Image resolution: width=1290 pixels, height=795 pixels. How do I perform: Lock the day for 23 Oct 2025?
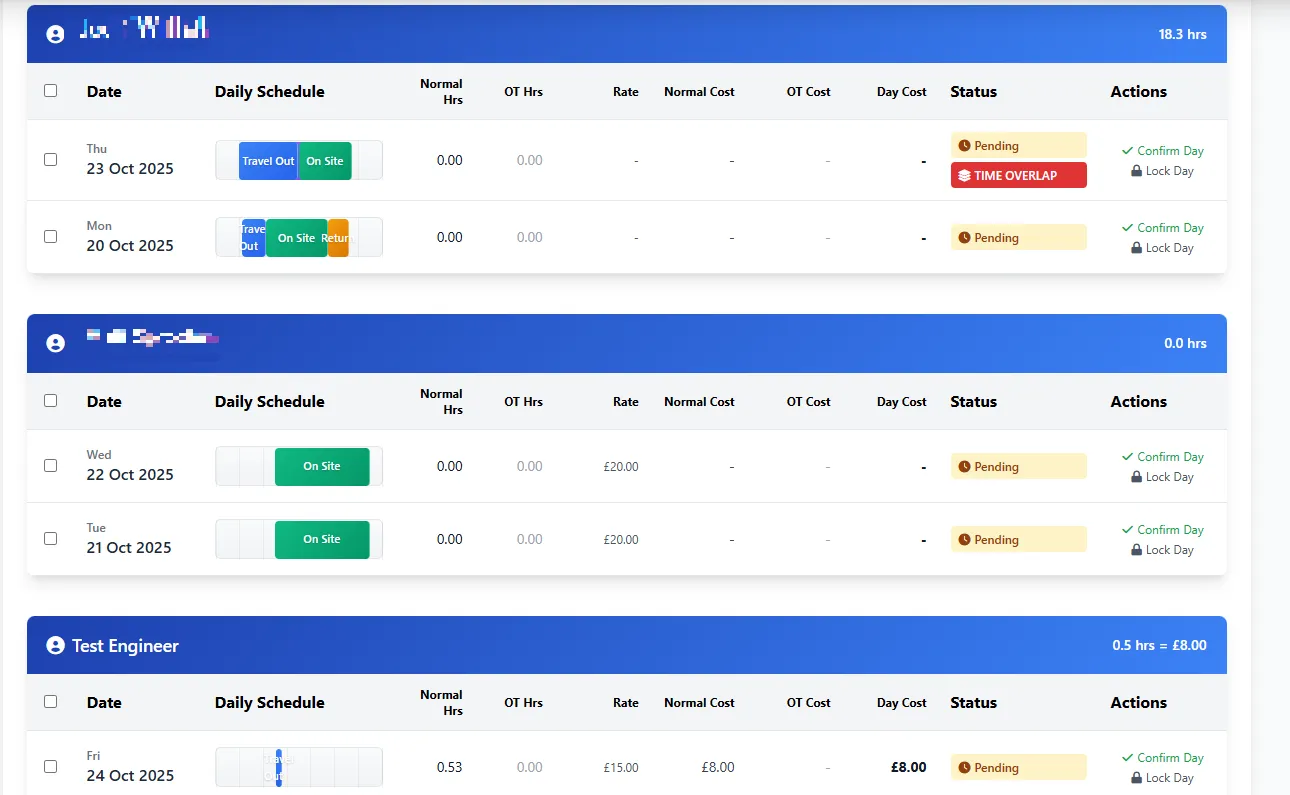coord(1162,171)
